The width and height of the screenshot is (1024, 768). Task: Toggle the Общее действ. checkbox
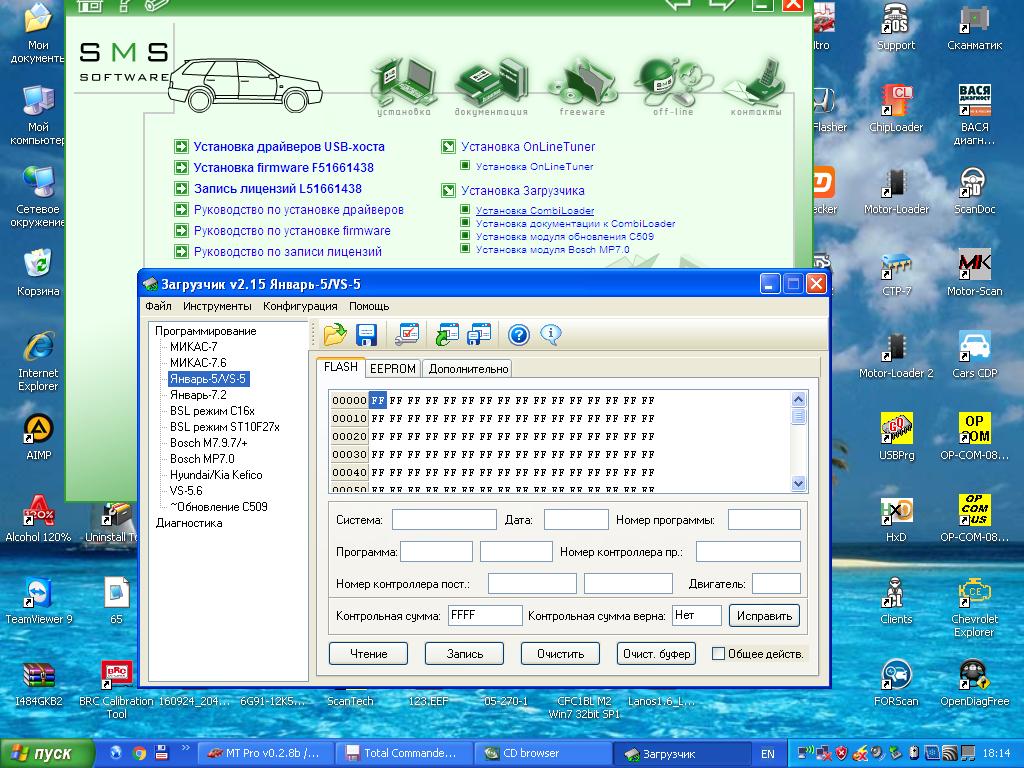click(718, 654)
